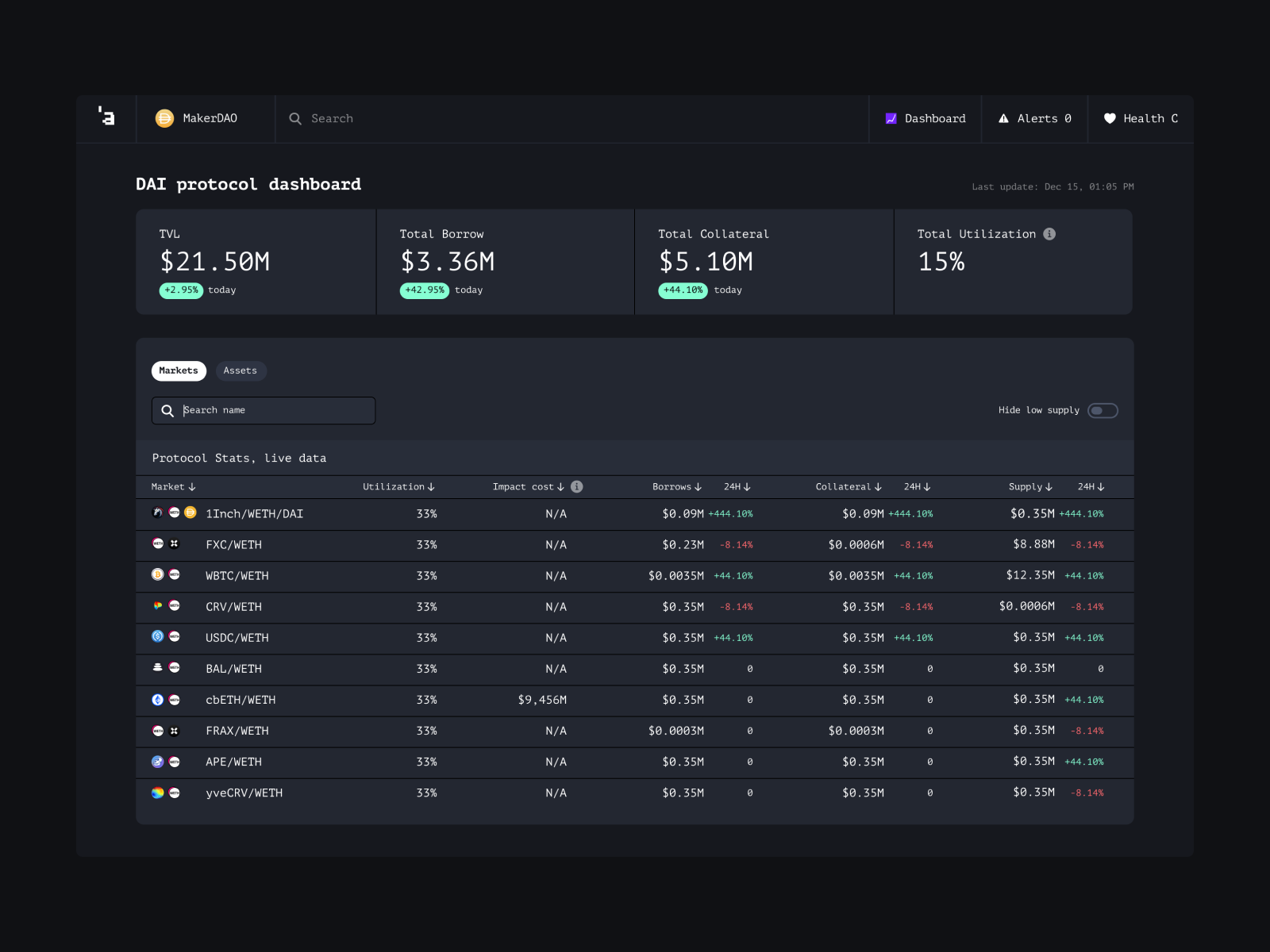Screen dimensions: 1270x952
Task: Open the FXC/WETH market row
Action: click(635, 545)
